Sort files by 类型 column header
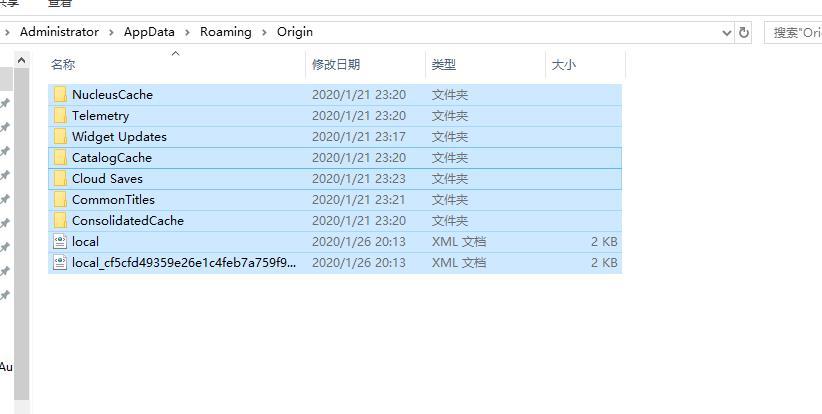The height and width of the screenshot is (414, 822). 444,64
